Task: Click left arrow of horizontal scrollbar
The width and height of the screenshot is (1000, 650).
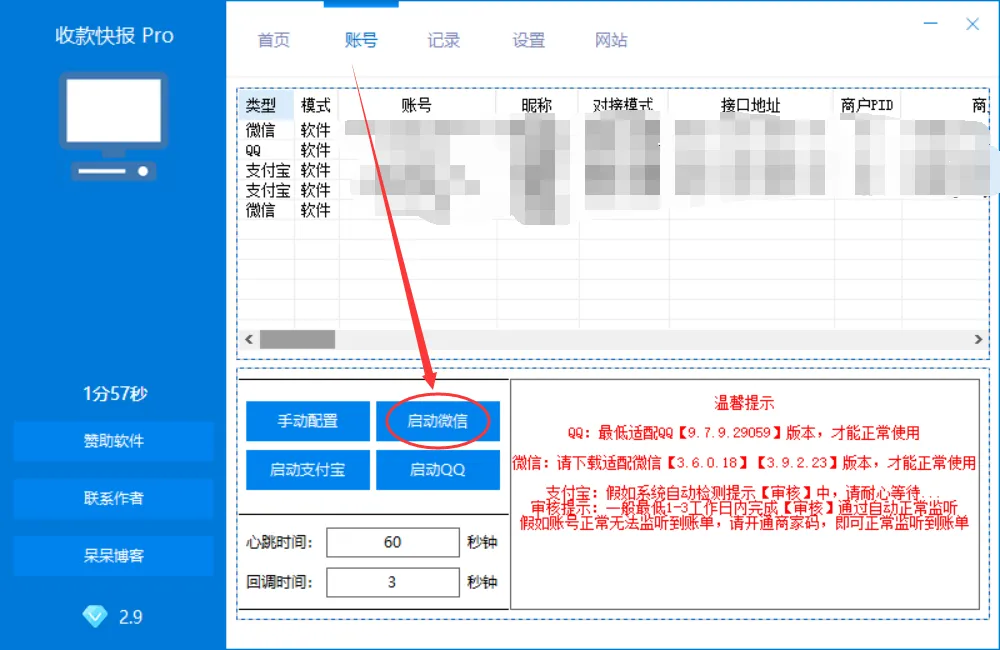Action: pyautogui.click(x=247, y=340)
